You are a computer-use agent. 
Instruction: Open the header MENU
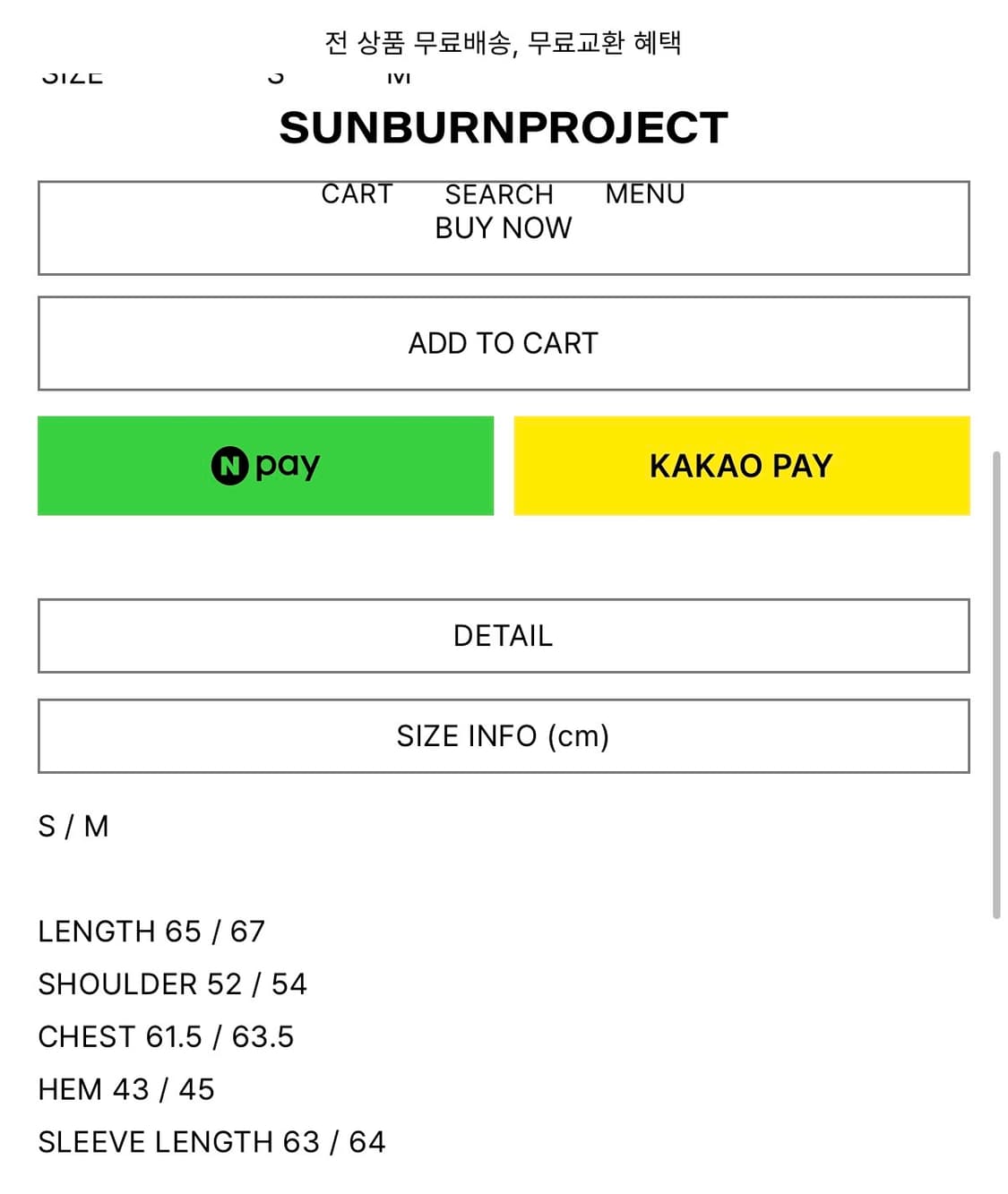tap(645, 193)
